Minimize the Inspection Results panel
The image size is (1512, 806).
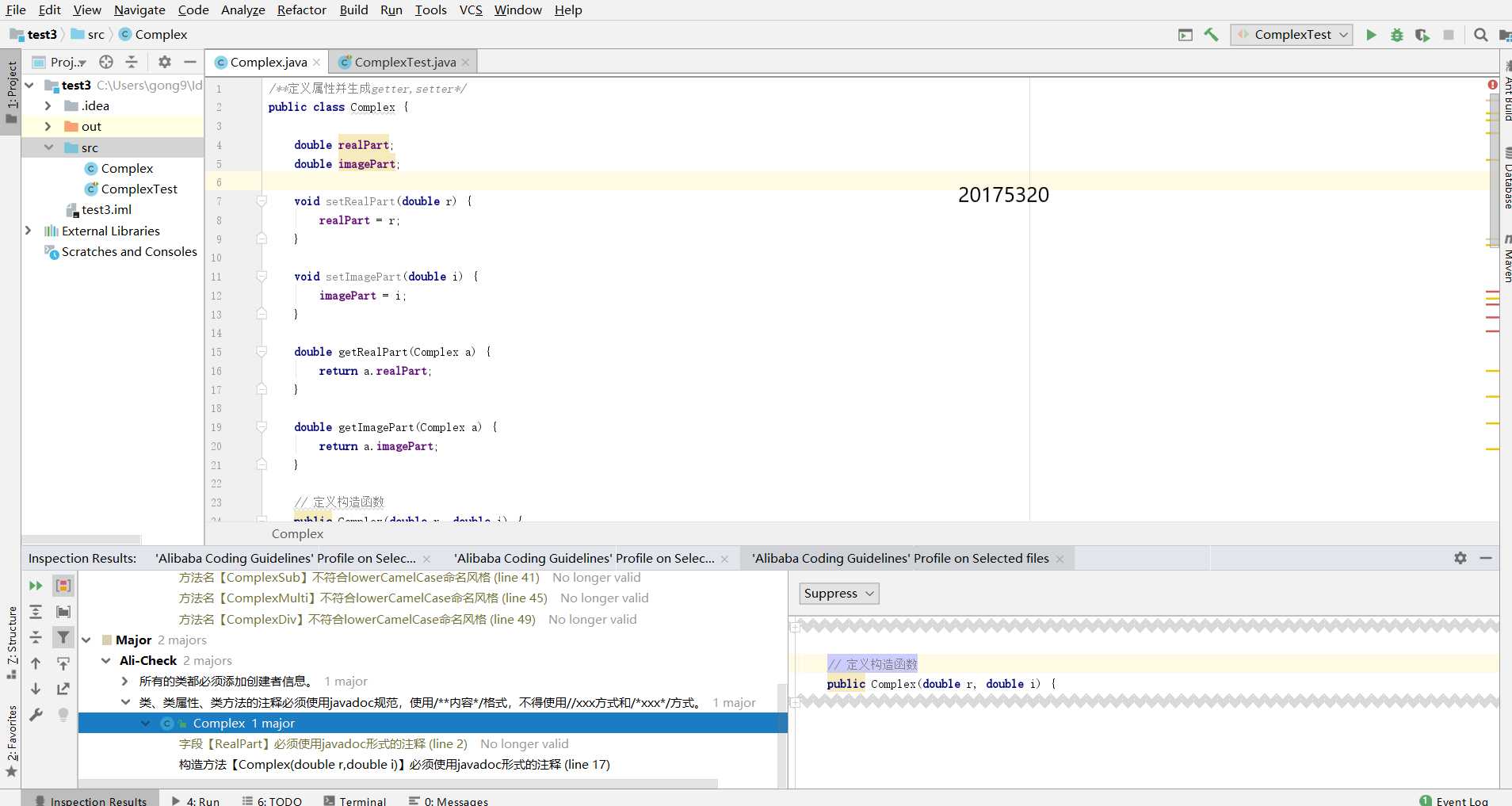(1486, 558)
